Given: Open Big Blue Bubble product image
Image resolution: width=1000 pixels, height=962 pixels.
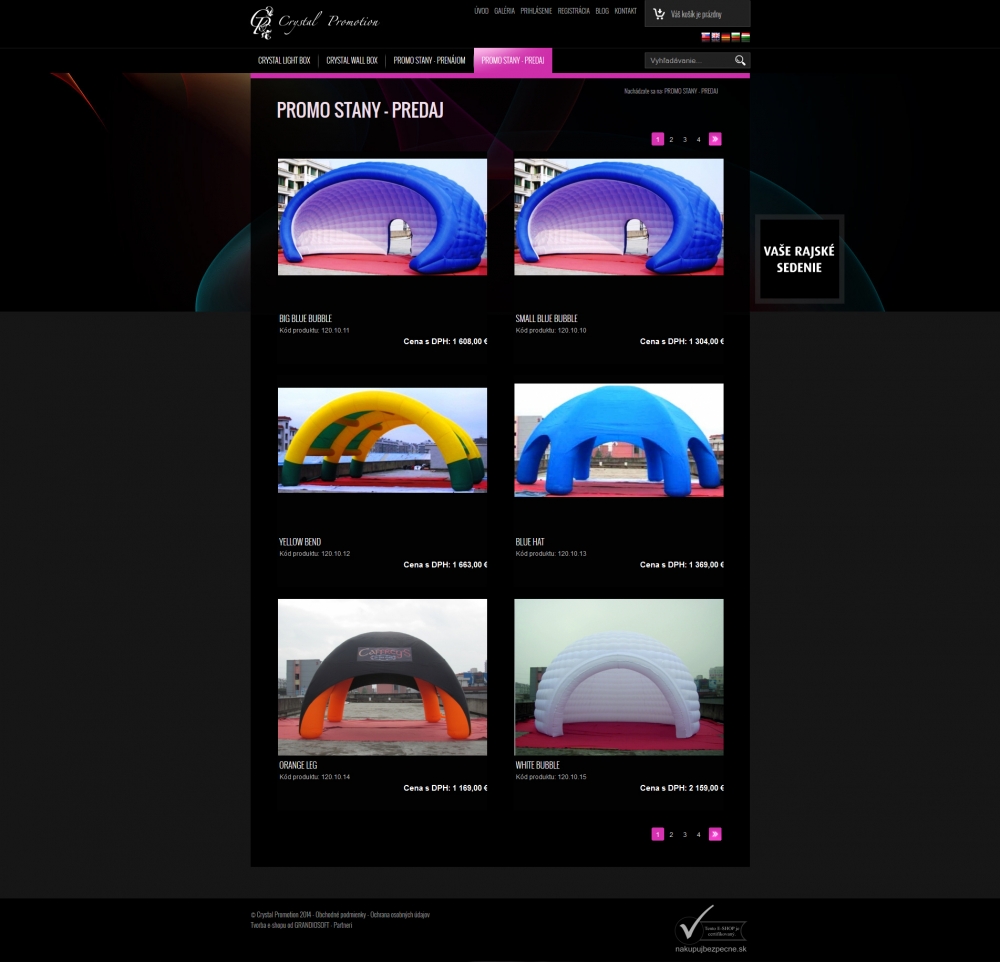Looking at the screenshot, I should point(382,217).
